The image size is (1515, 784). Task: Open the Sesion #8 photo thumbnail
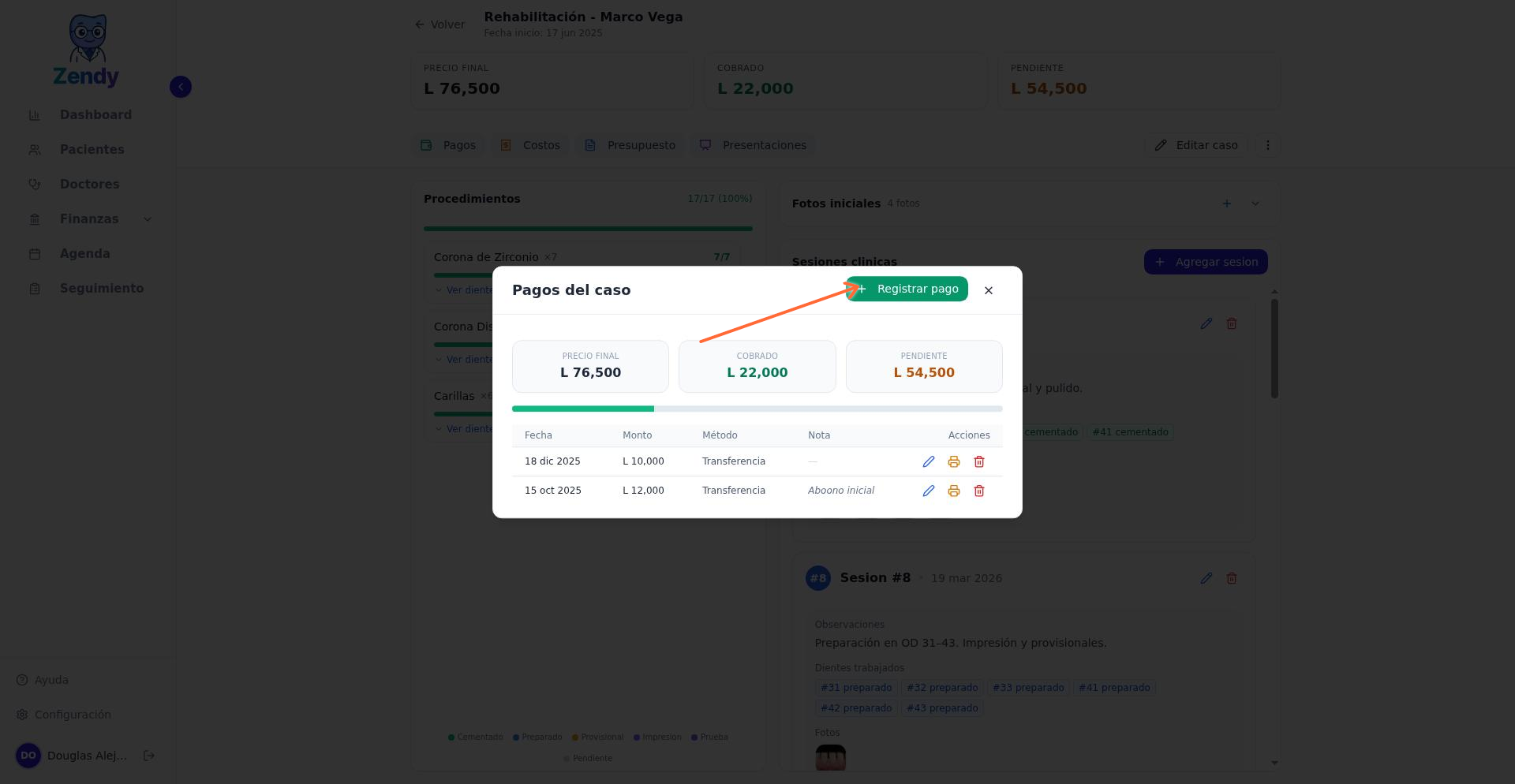[x=830, y=758]
